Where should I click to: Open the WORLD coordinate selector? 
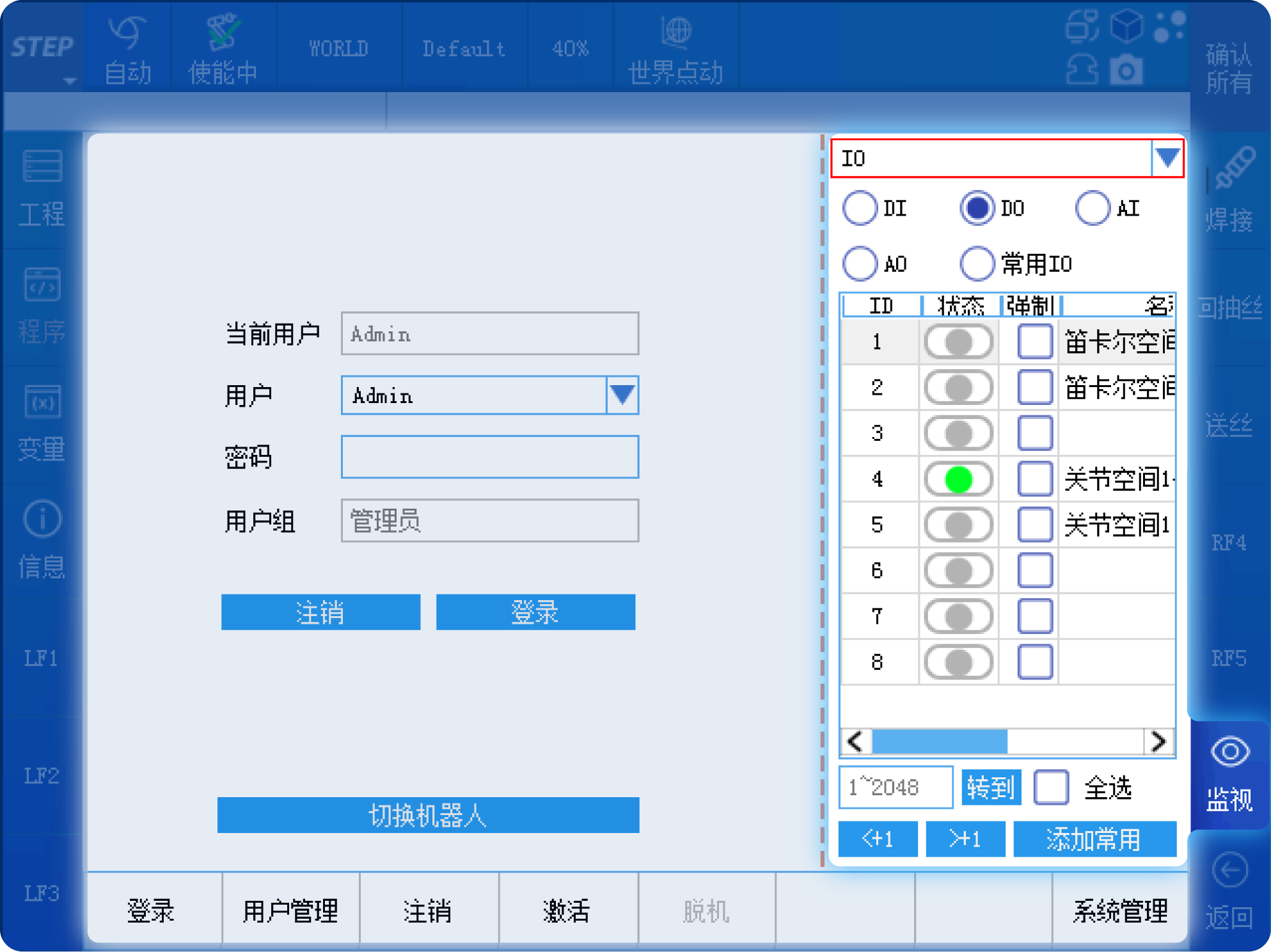click(x=338, y=48)
